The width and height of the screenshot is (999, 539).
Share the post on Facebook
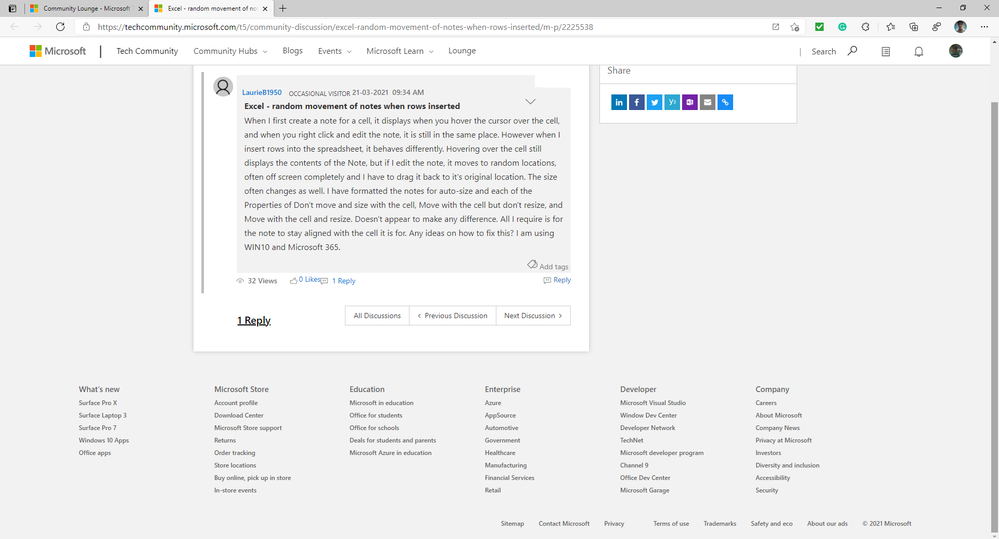(636, 102)
